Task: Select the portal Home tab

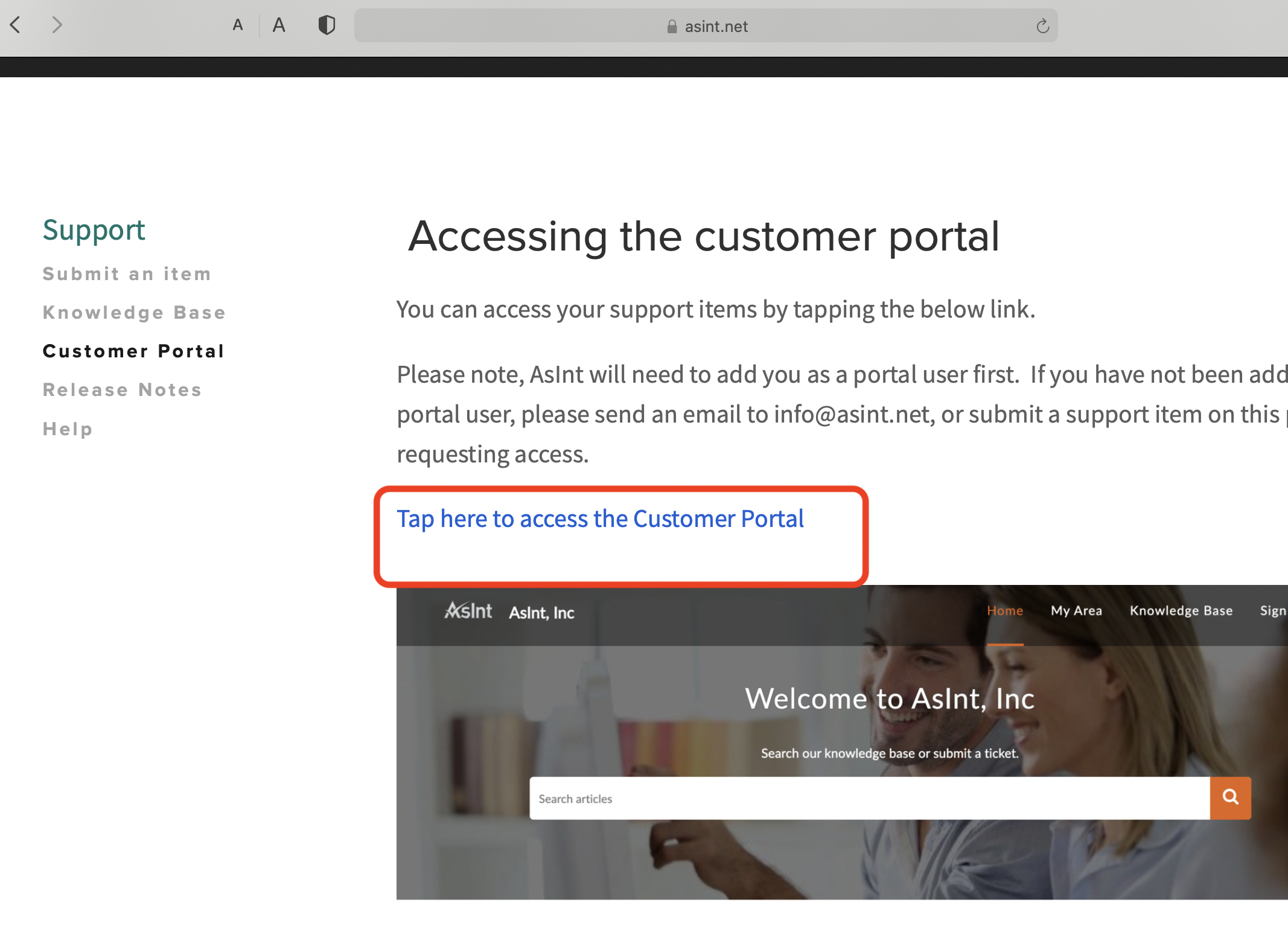Action: point(1005,611)
